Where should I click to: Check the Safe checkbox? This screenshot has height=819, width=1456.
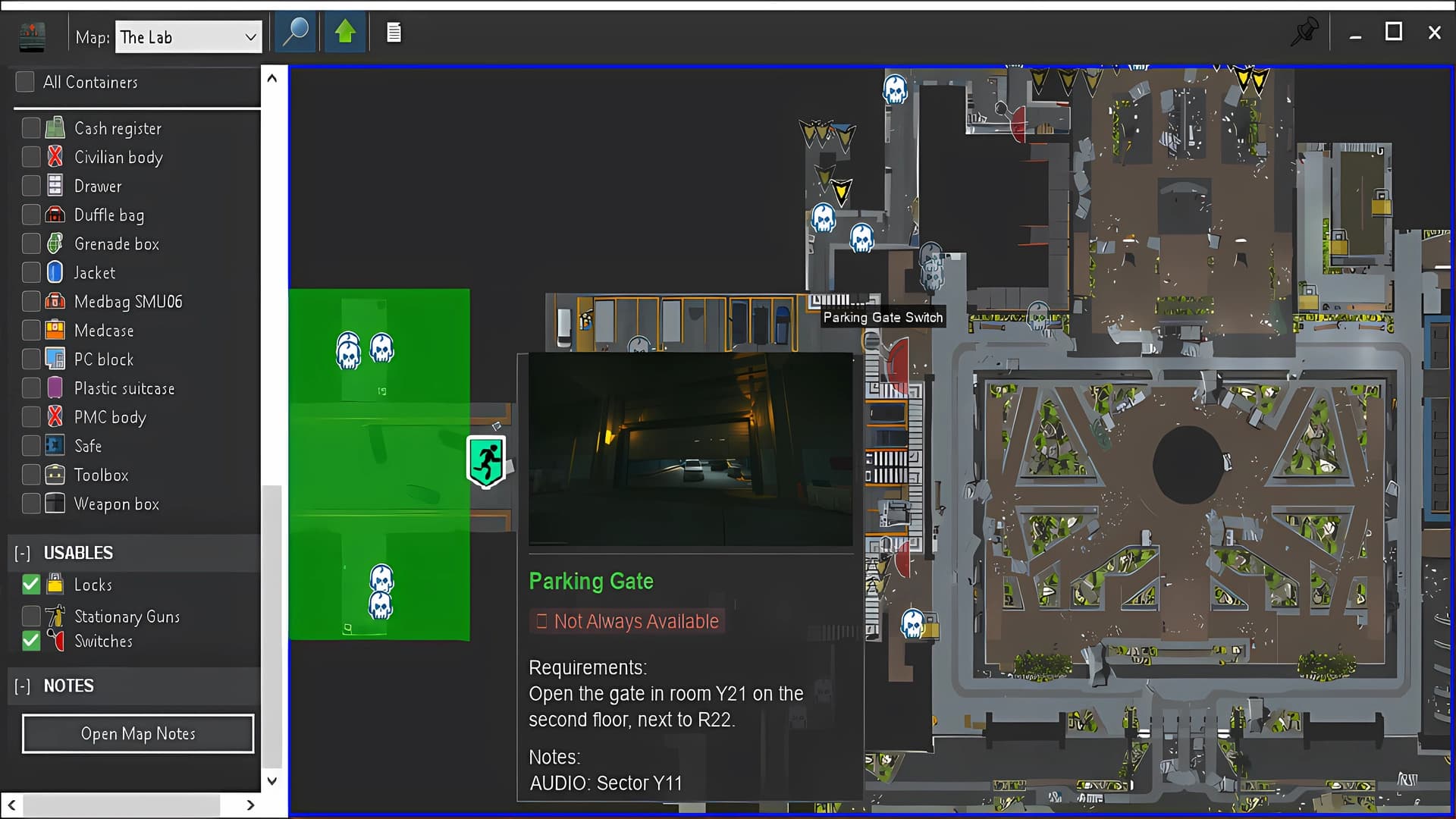(x=31, y=445)
